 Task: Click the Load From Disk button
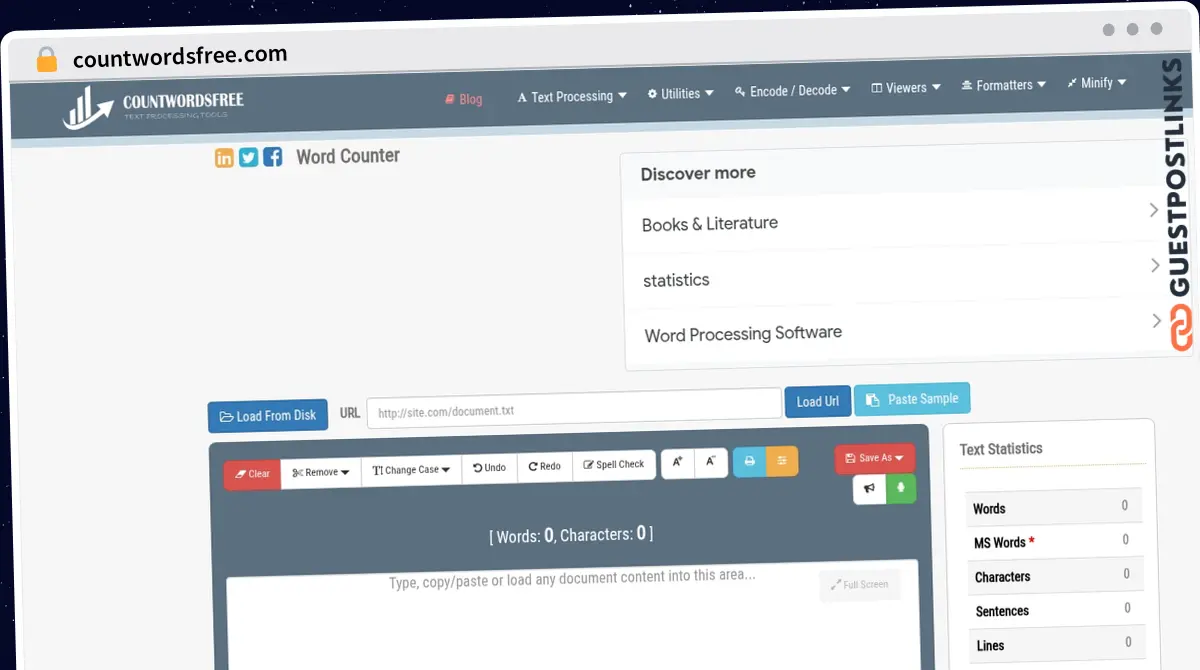[x=267, y=415]
